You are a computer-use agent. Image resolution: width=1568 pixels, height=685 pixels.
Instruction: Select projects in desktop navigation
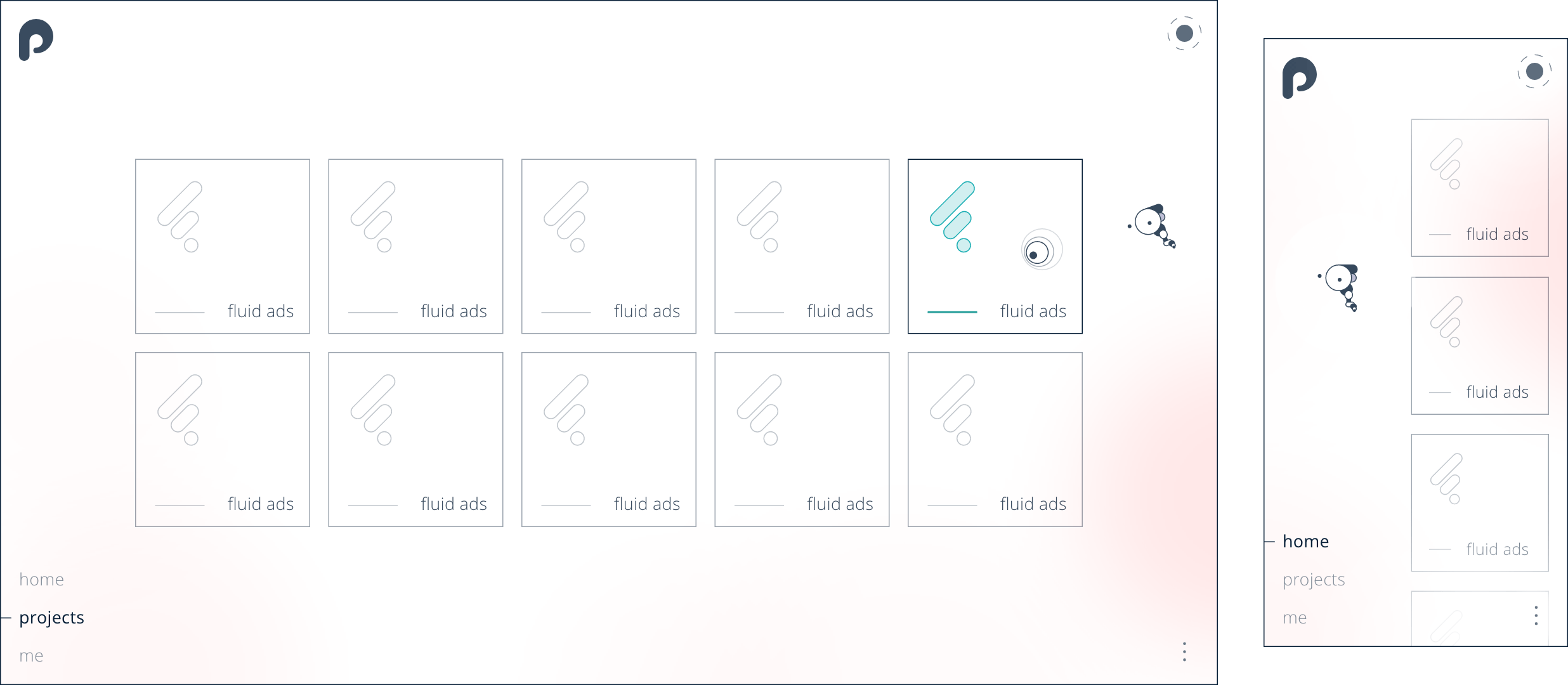[x=51, y=617]
